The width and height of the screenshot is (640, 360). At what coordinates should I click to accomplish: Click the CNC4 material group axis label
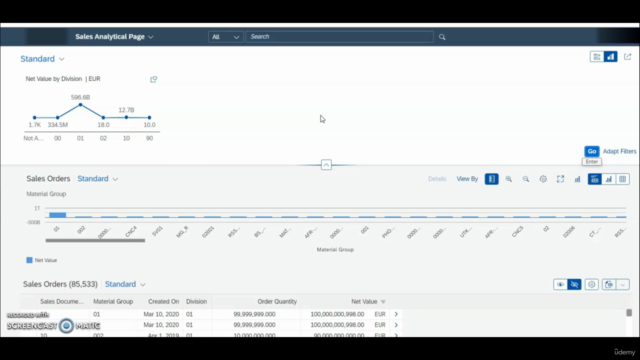131,231
